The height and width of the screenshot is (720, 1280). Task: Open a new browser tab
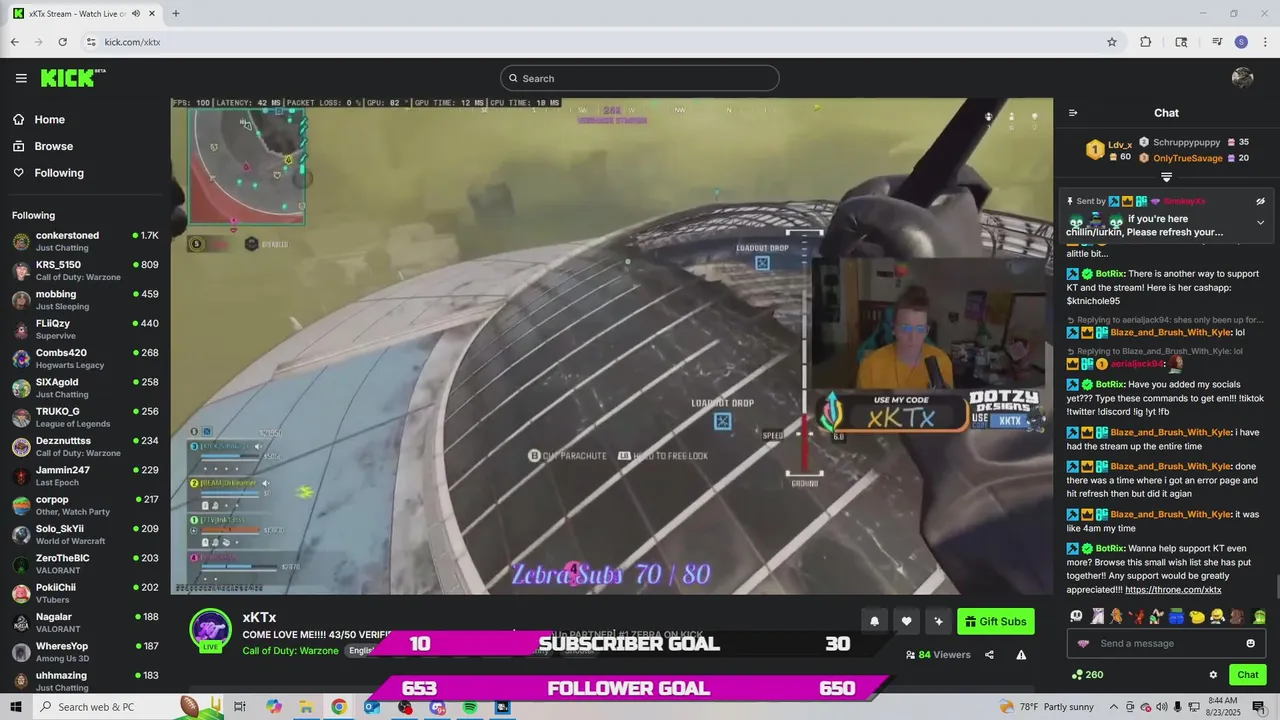[176, 14]
